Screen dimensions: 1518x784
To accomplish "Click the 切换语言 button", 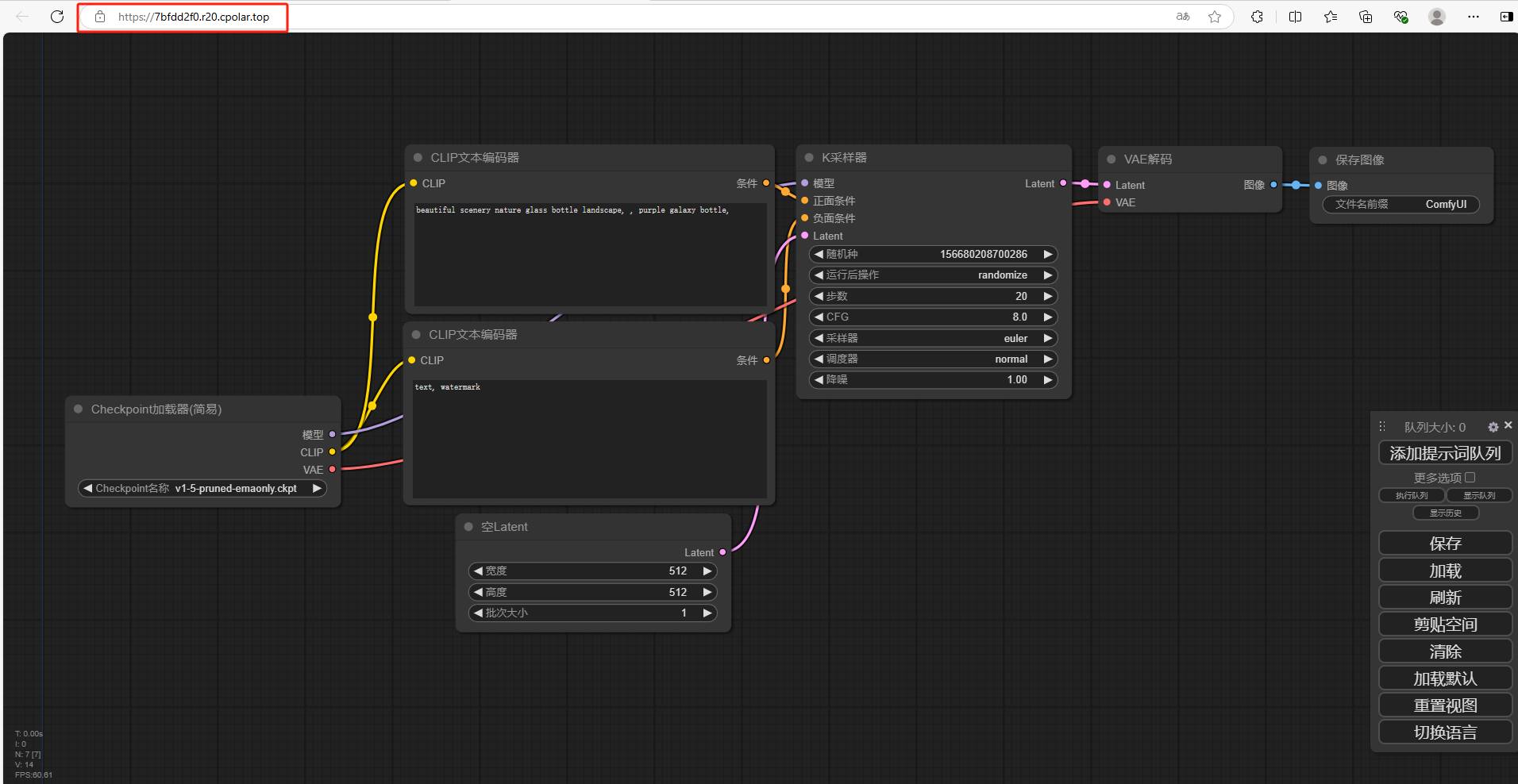I will click(x=1445, y=732).
